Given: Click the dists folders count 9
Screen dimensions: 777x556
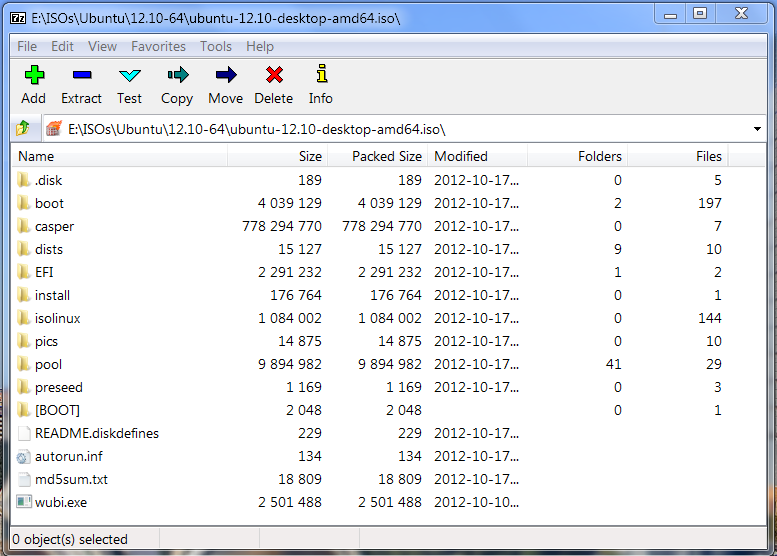Looking at the screenshot, I should click(617, 249).
